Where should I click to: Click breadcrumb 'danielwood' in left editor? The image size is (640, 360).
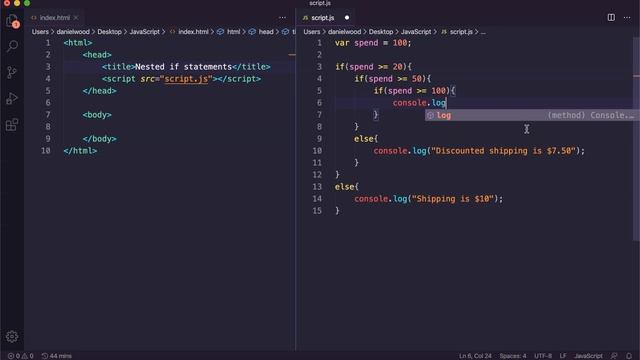tap(73, 31)
